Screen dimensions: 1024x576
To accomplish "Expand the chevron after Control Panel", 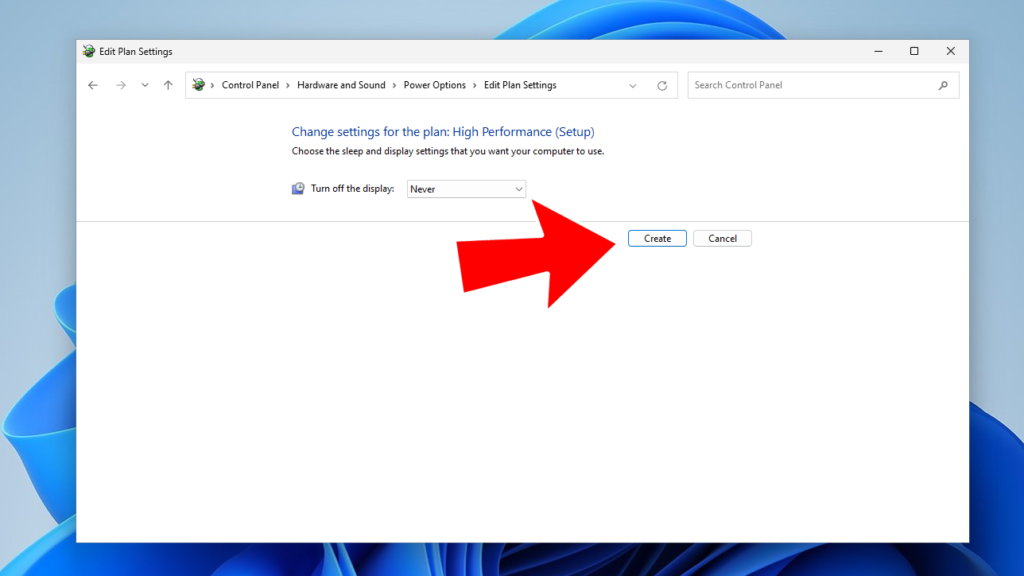I will click(x=288, y=86).
